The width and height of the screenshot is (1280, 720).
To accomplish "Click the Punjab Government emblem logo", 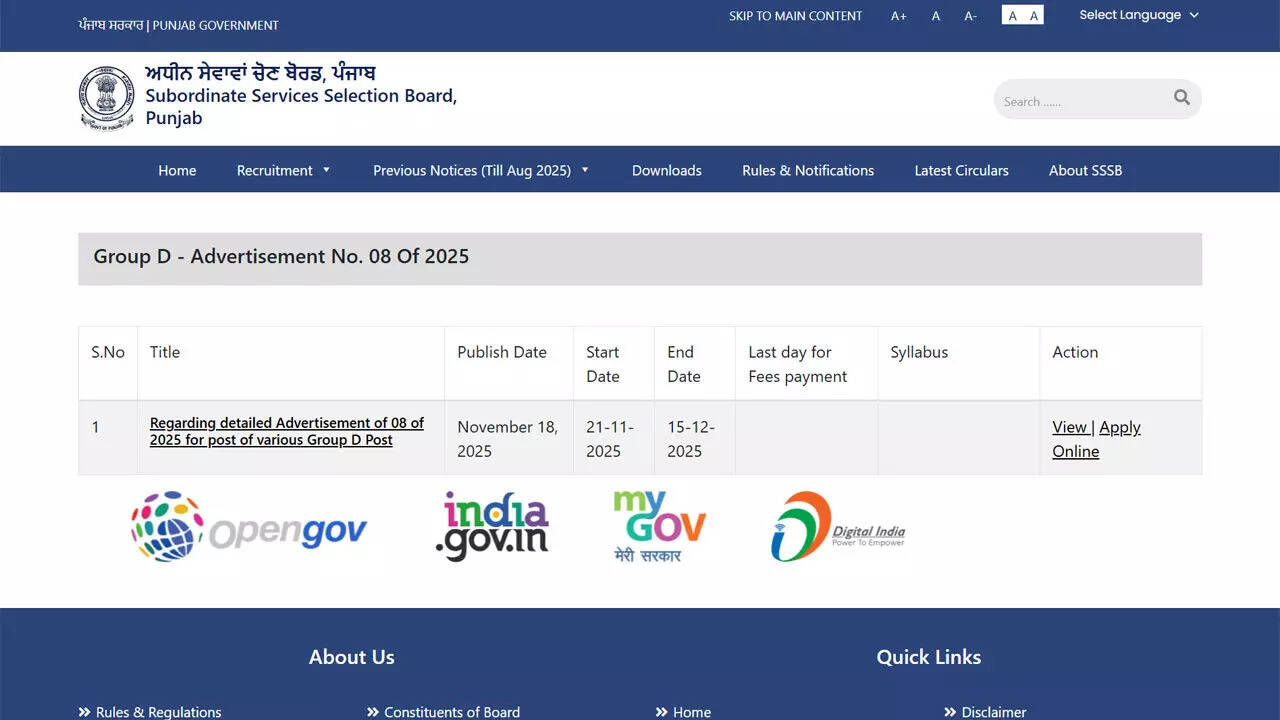I will [x=107, y=98].
